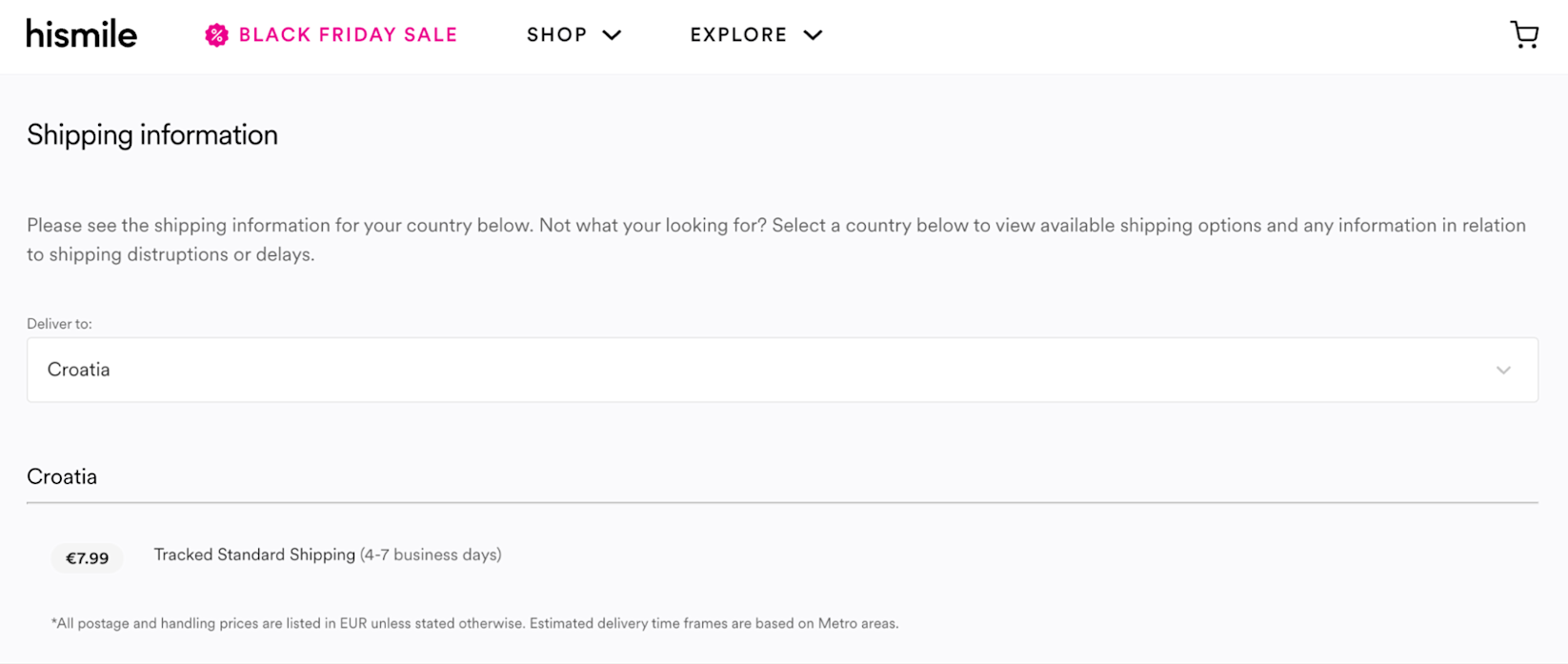This screenshot has width=1568, height=664.
Task: Click the selected Croatia value in the dropdown
Action: (x=79, y=370)
